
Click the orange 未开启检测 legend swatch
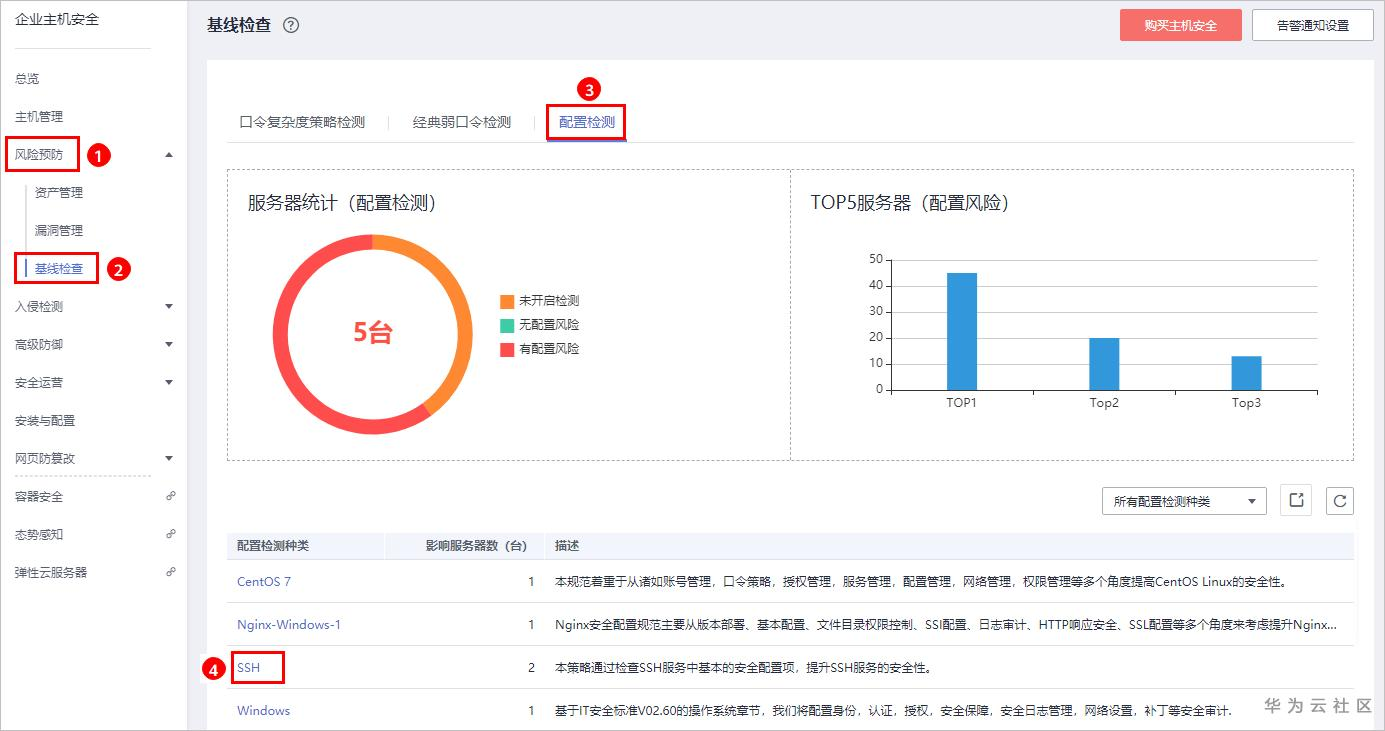[507, 301]
